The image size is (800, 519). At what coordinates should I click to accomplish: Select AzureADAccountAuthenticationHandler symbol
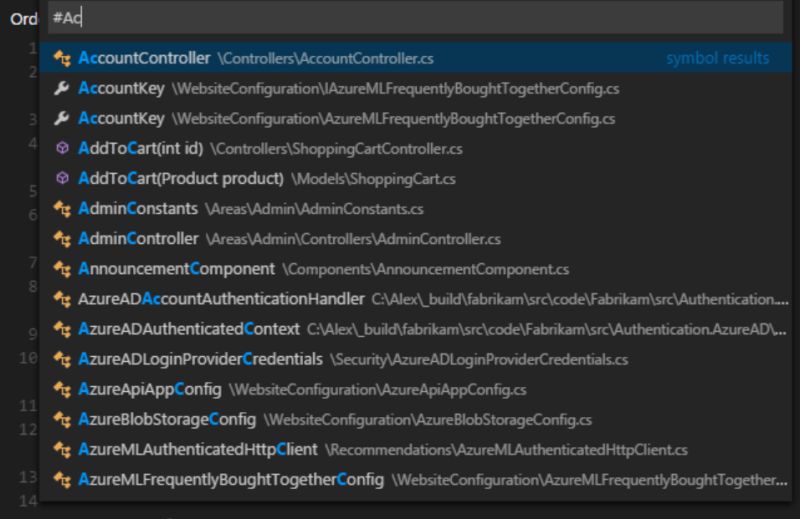415,299
